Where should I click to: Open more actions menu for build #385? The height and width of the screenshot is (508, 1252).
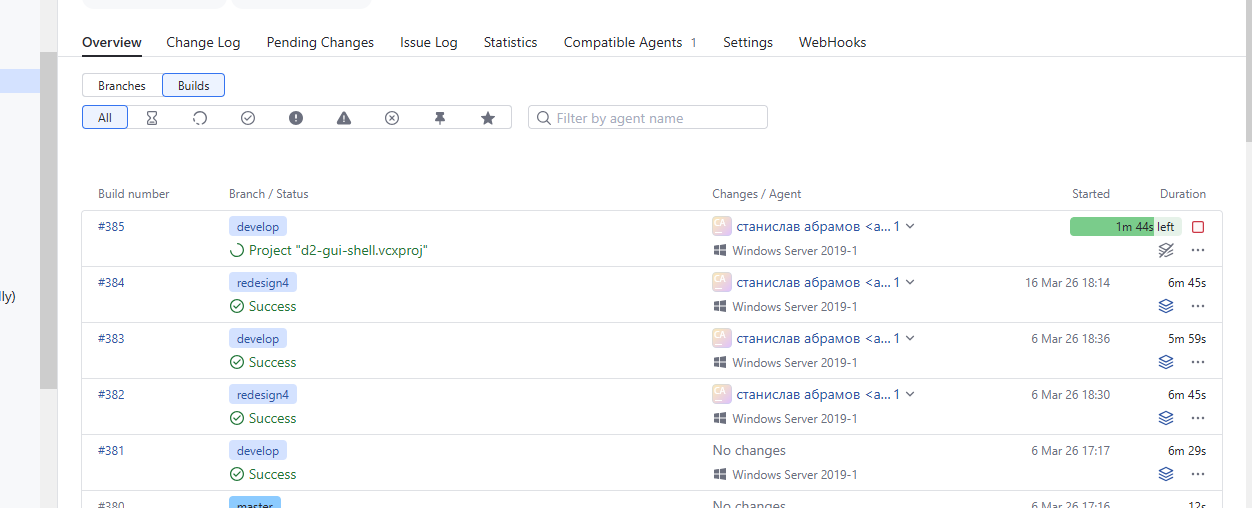pos(1198,250)
